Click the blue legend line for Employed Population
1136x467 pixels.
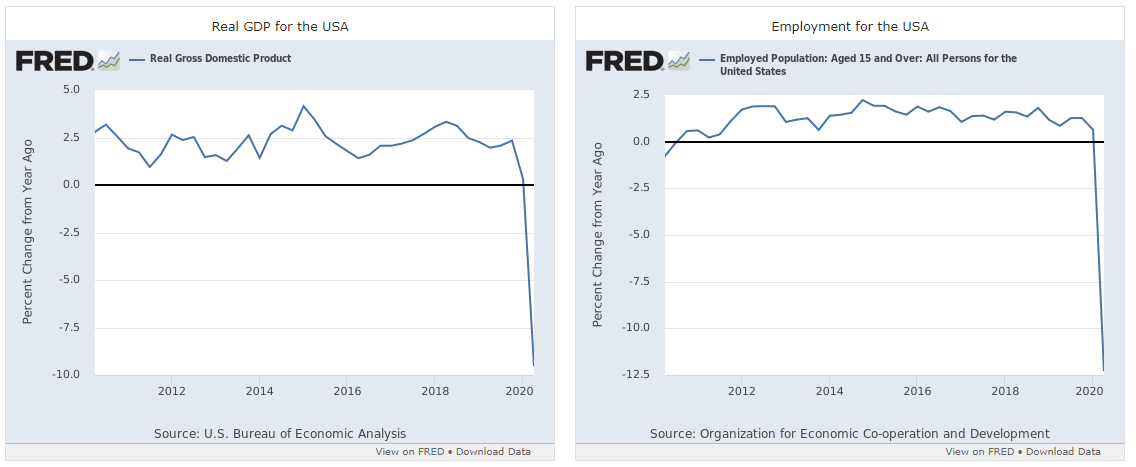pyautogui.click(x=707, y=59)
